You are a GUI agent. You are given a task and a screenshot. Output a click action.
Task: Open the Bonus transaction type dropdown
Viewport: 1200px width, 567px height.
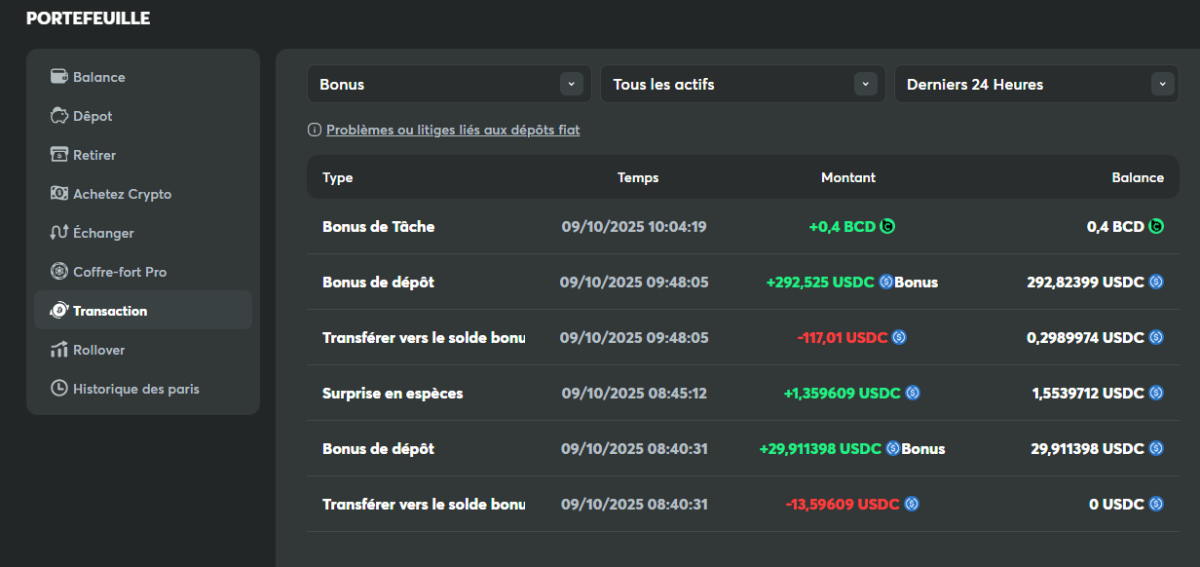[446, 84]
